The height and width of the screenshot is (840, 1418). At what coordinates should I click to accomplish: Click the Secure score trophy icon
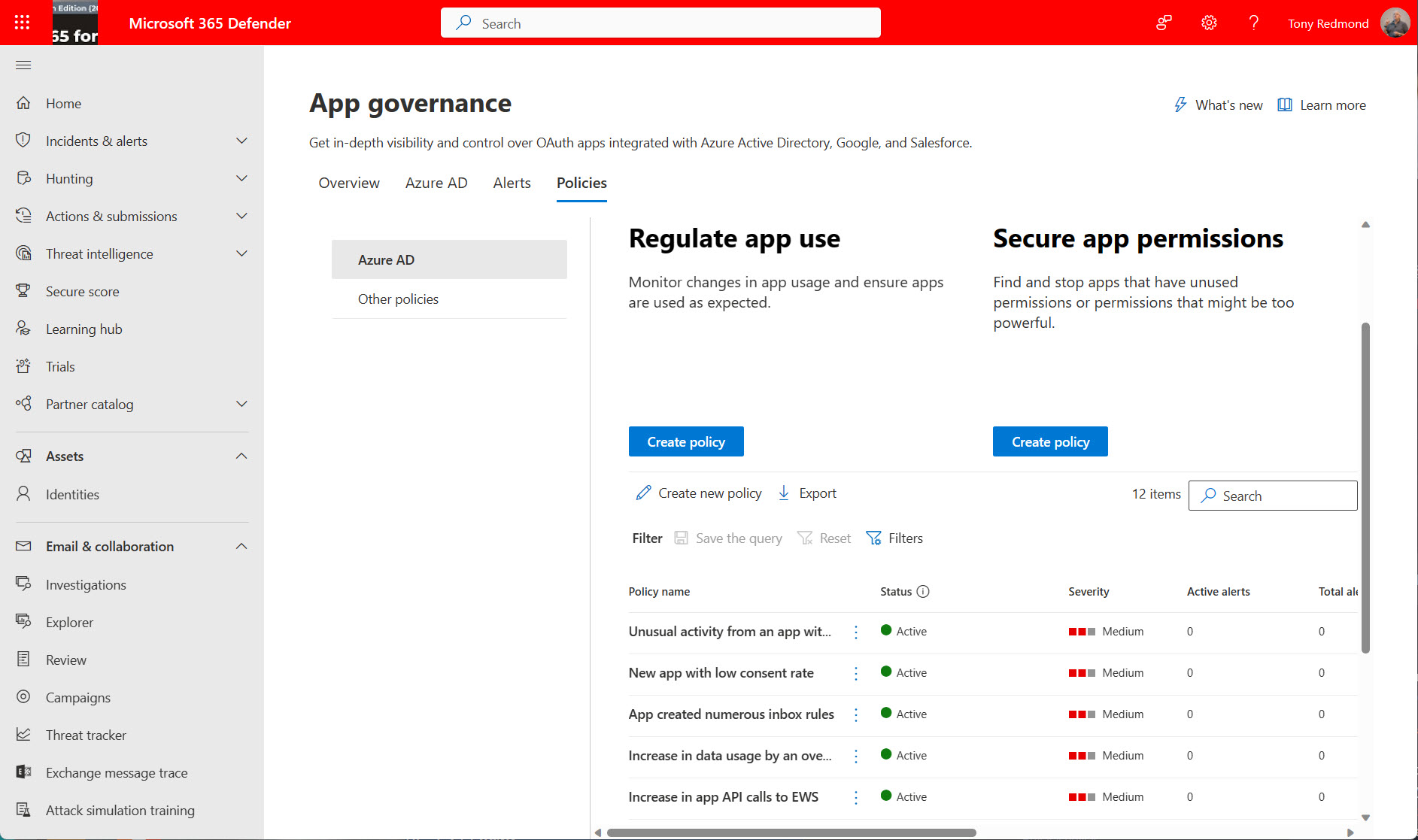(x=23, y=291)
